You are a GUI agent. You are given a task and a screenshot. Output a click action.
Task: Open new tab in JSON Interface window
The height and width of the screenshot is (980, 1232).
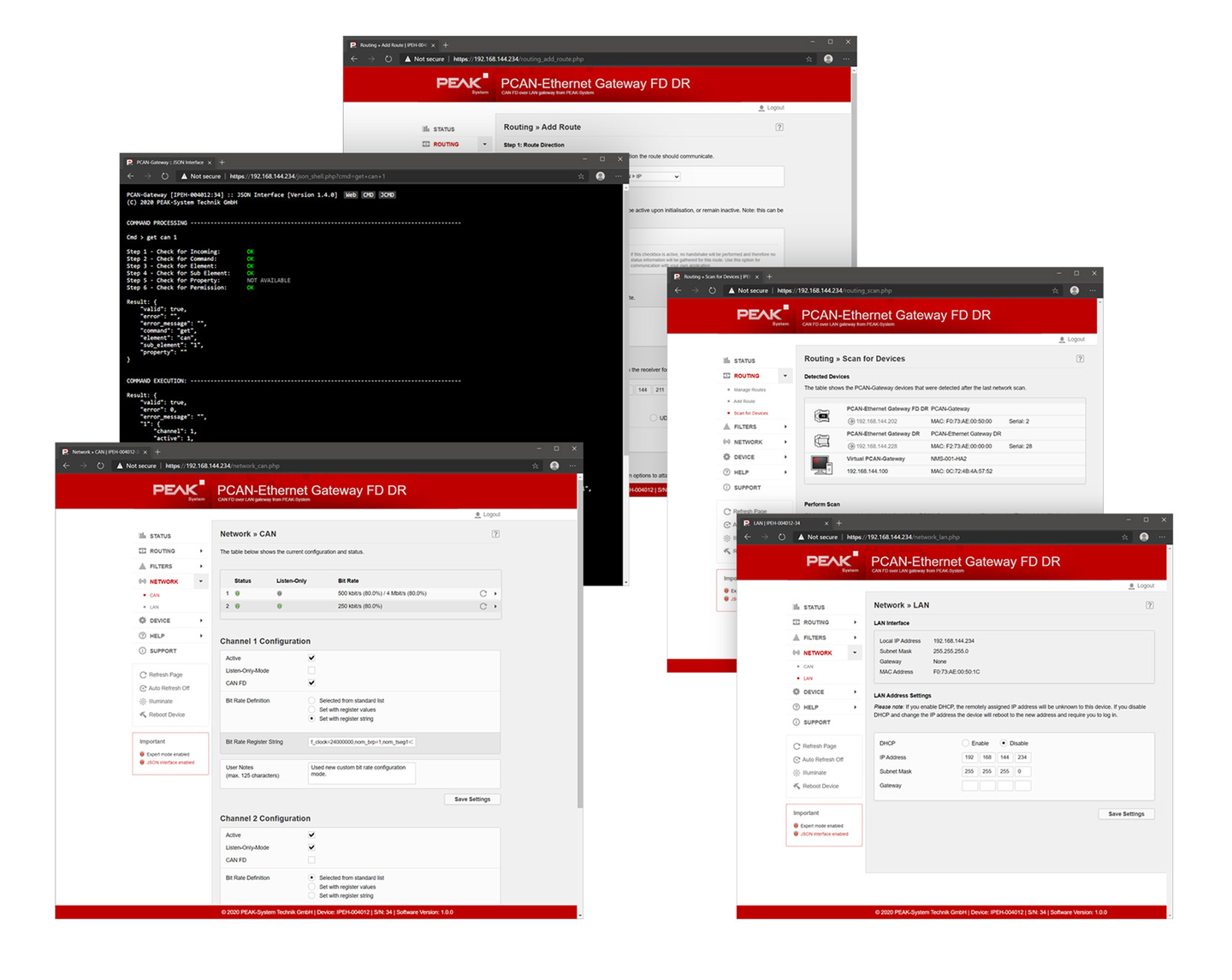coord(222,162)
